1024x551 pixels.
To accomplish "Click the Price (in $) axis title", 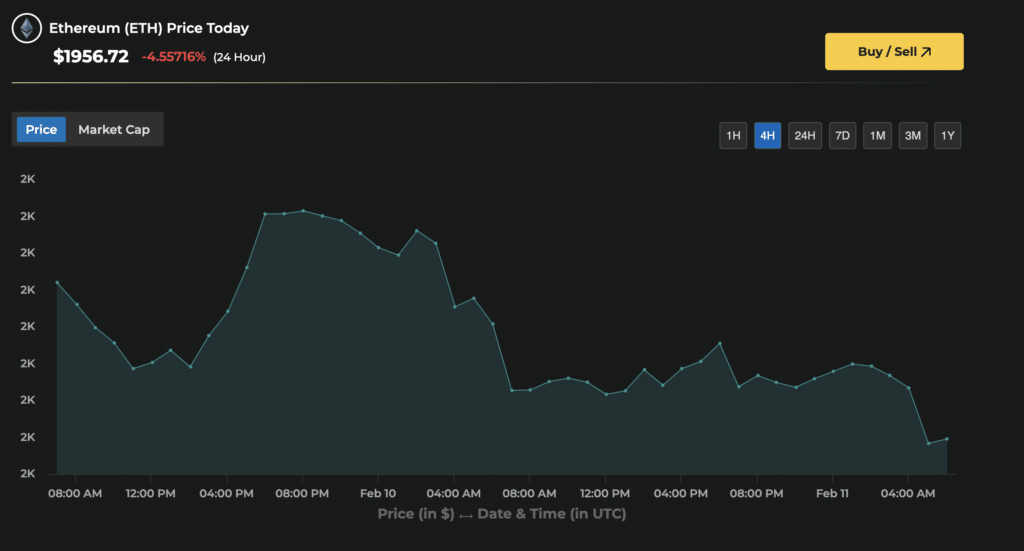I will point(415,514).
